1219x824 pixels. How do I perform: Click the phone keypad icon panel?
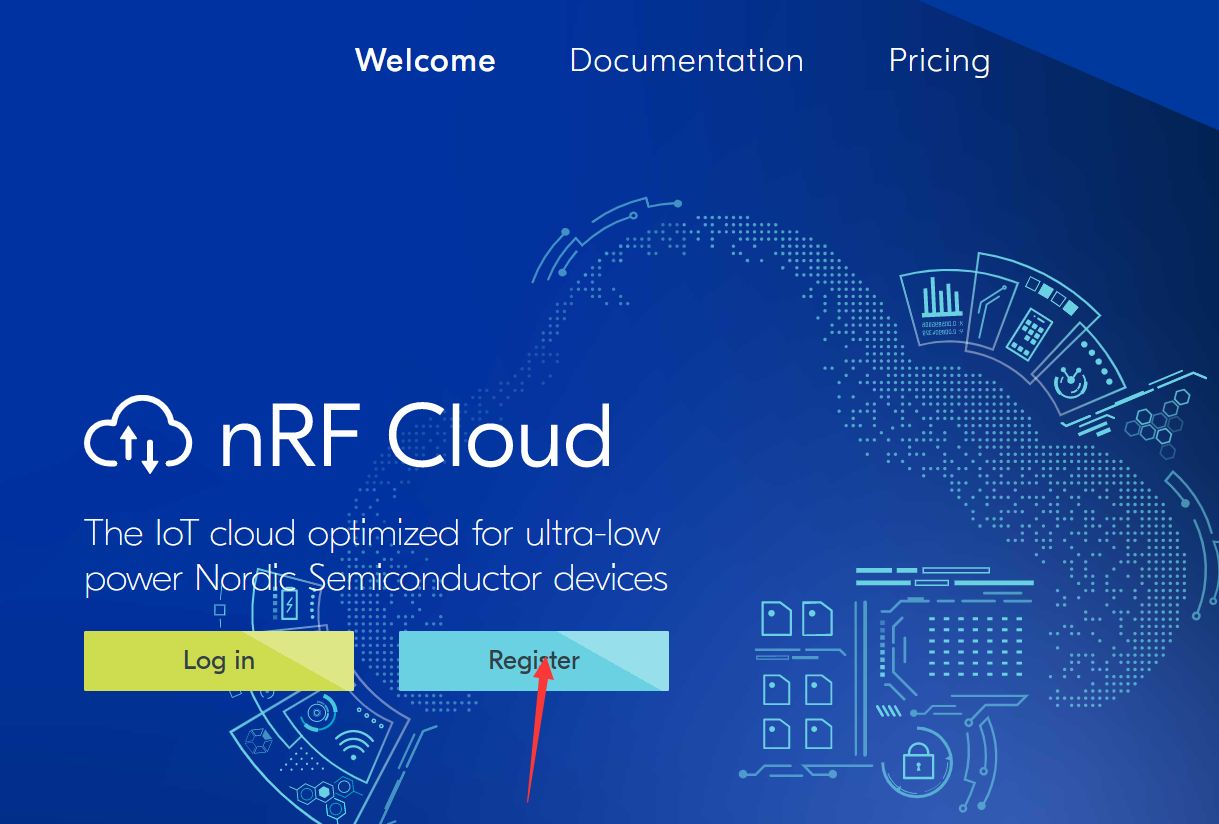[1027, 333]
